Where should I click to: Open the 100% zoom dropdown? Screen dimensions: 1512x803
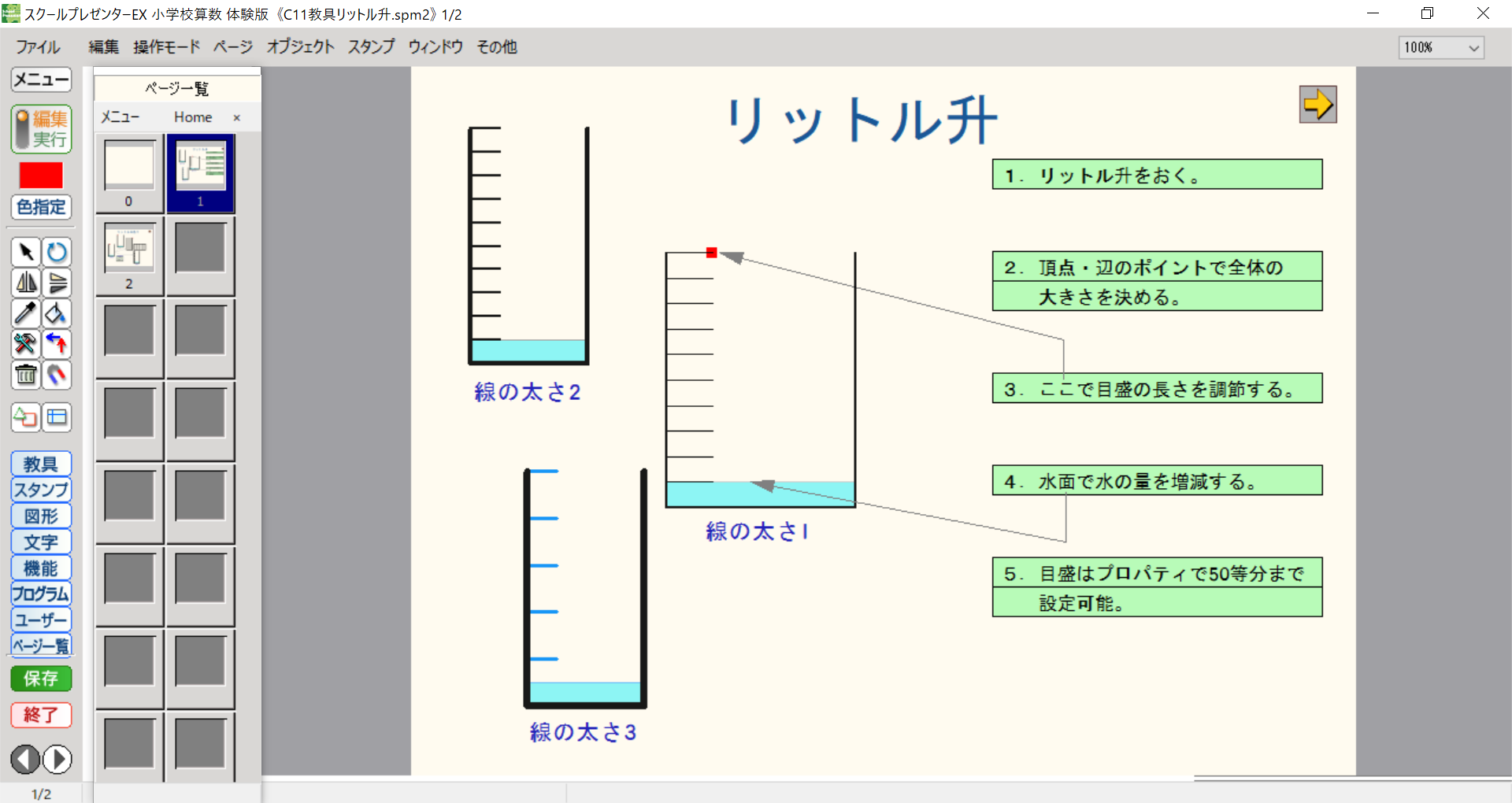click(x=1442, y=47)
